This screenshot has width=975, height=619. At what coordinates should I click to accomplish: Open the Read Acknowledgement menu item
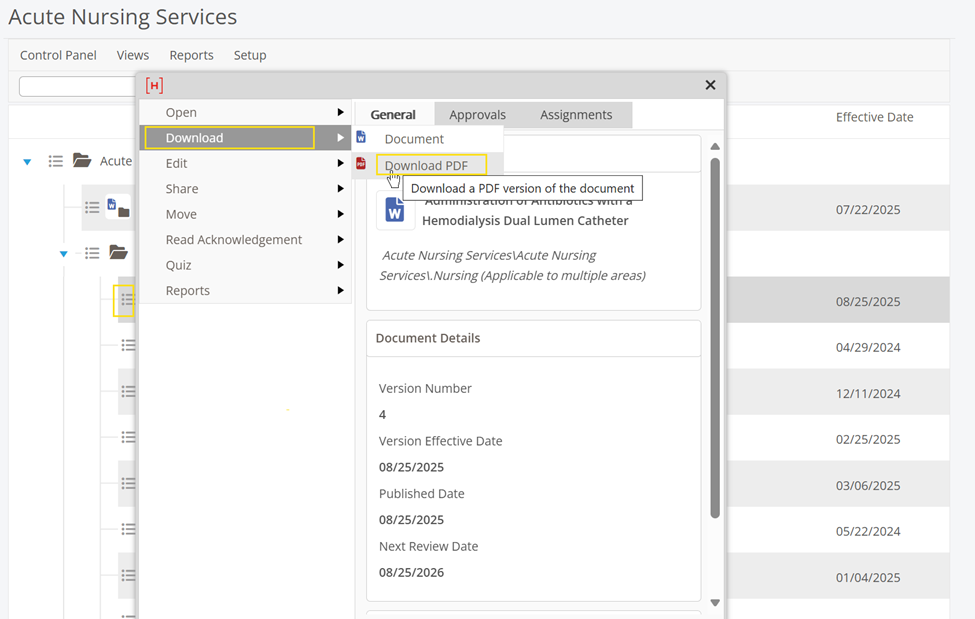(x=234, y=240)
